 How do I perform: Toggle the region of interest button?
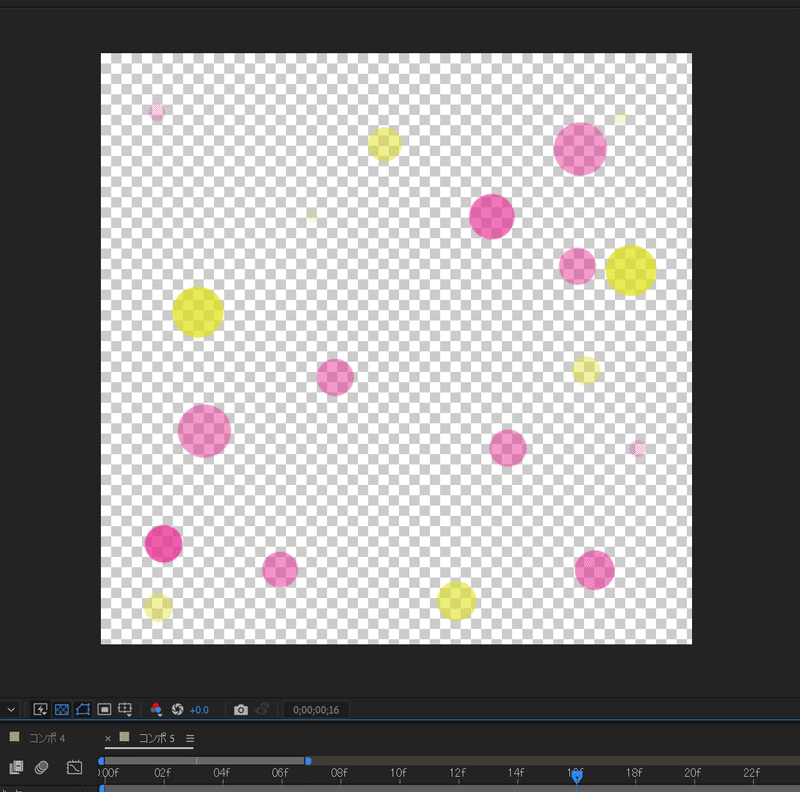pos(104,709)
